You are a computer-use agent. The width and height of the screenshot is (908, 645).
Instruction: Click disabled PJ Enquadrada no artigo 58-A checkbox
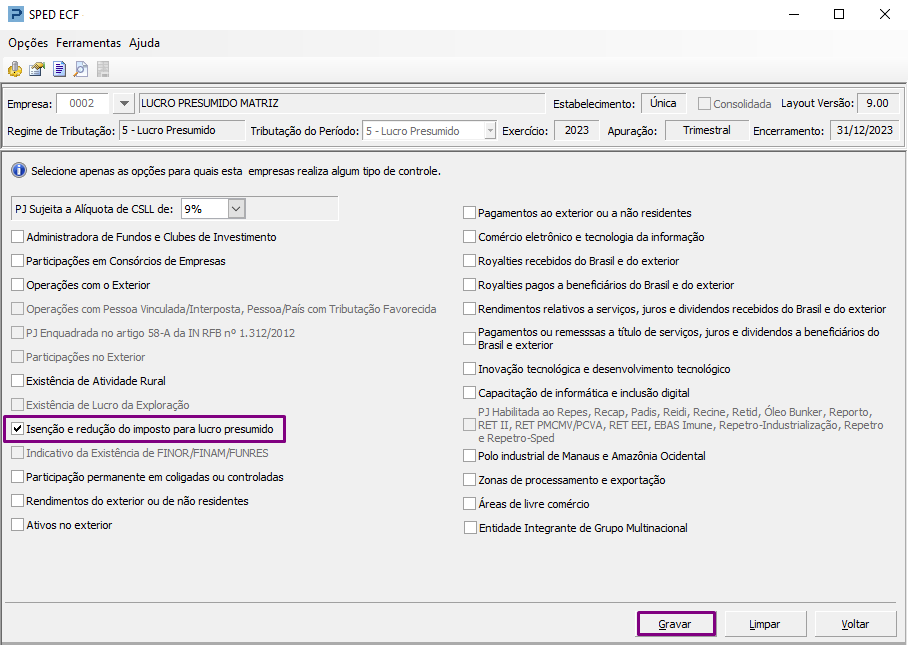tap(17, 333)
